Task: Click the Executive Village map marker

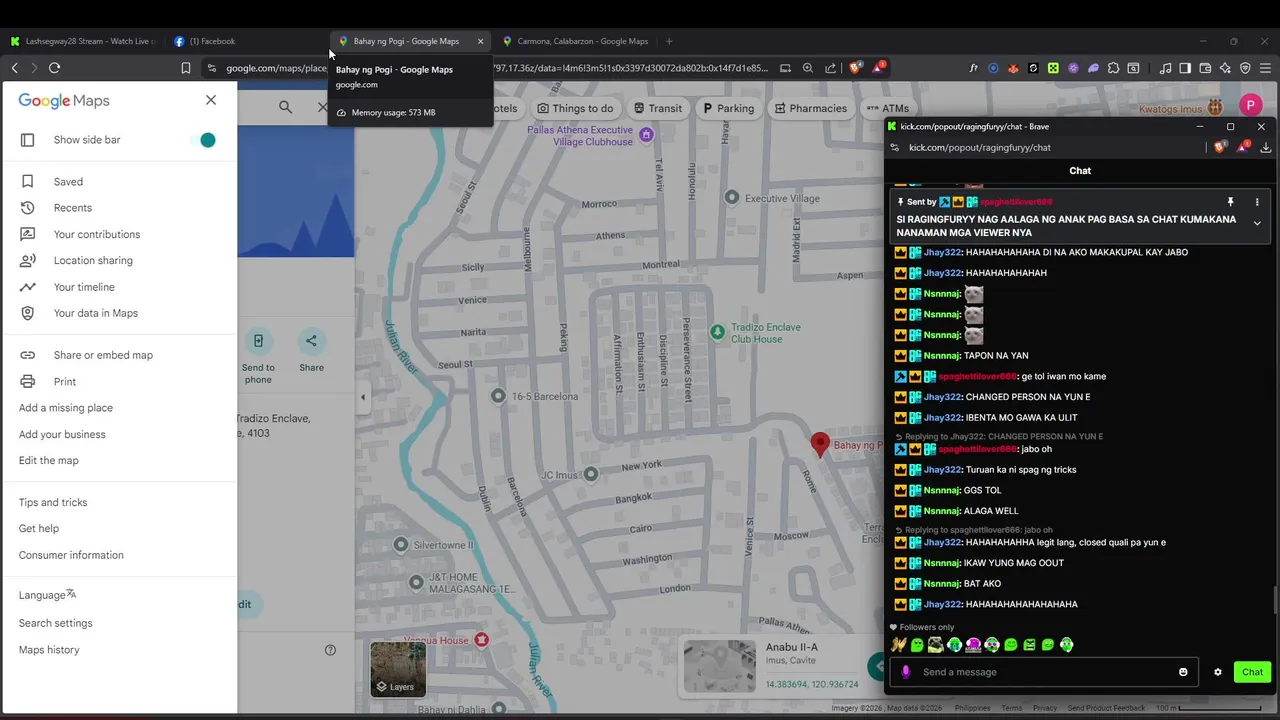Action: 732,198
